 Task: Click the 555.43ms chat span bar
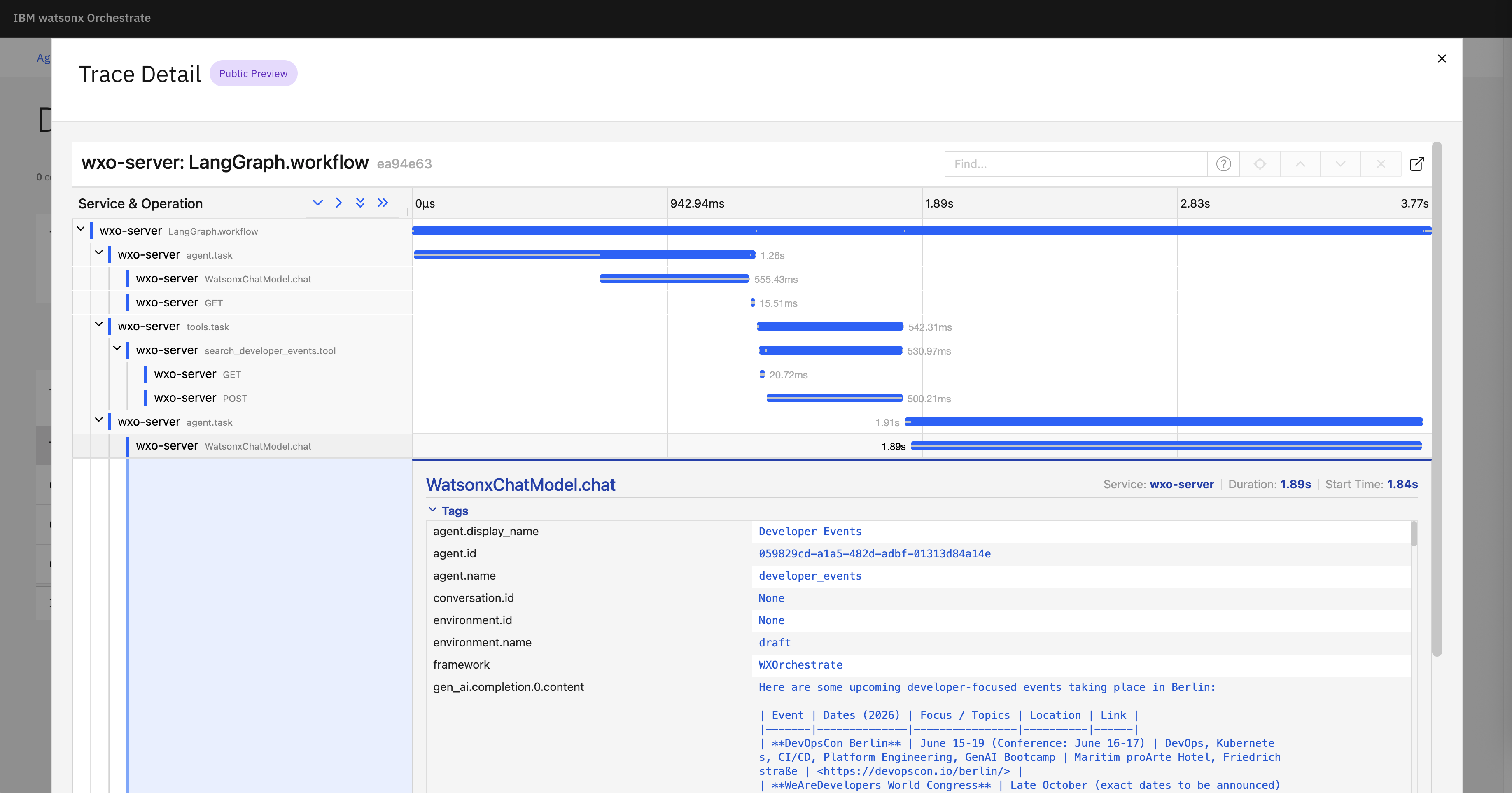(674, 279)
